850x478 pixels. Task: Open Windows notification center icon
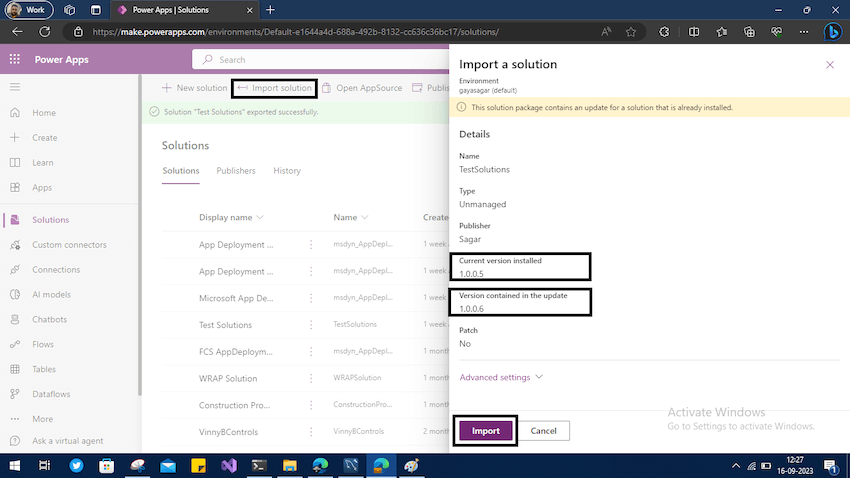click(830, 466)
